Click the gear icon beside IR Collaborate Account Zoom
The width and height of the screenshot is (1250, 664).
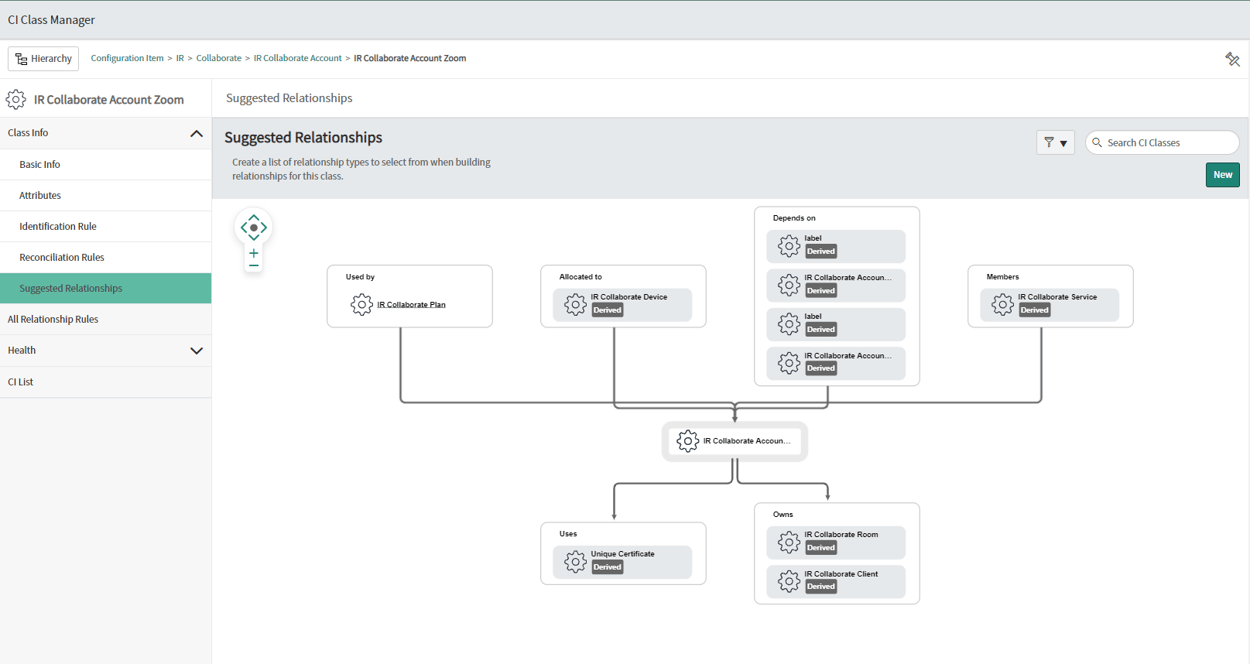pos(15,99)
